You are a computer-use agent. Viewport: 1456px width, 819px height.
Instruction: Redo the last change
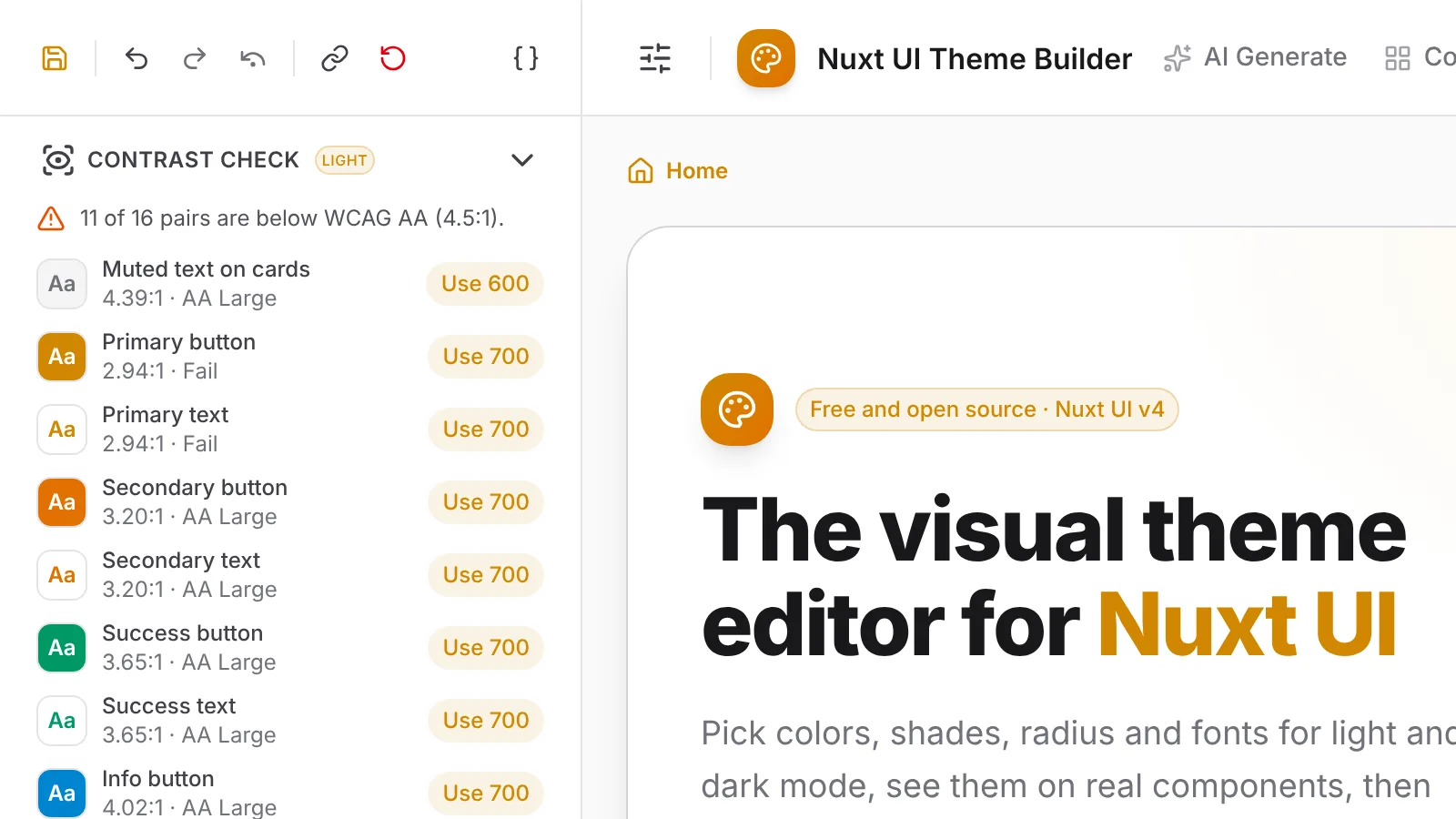coord(195,58)
